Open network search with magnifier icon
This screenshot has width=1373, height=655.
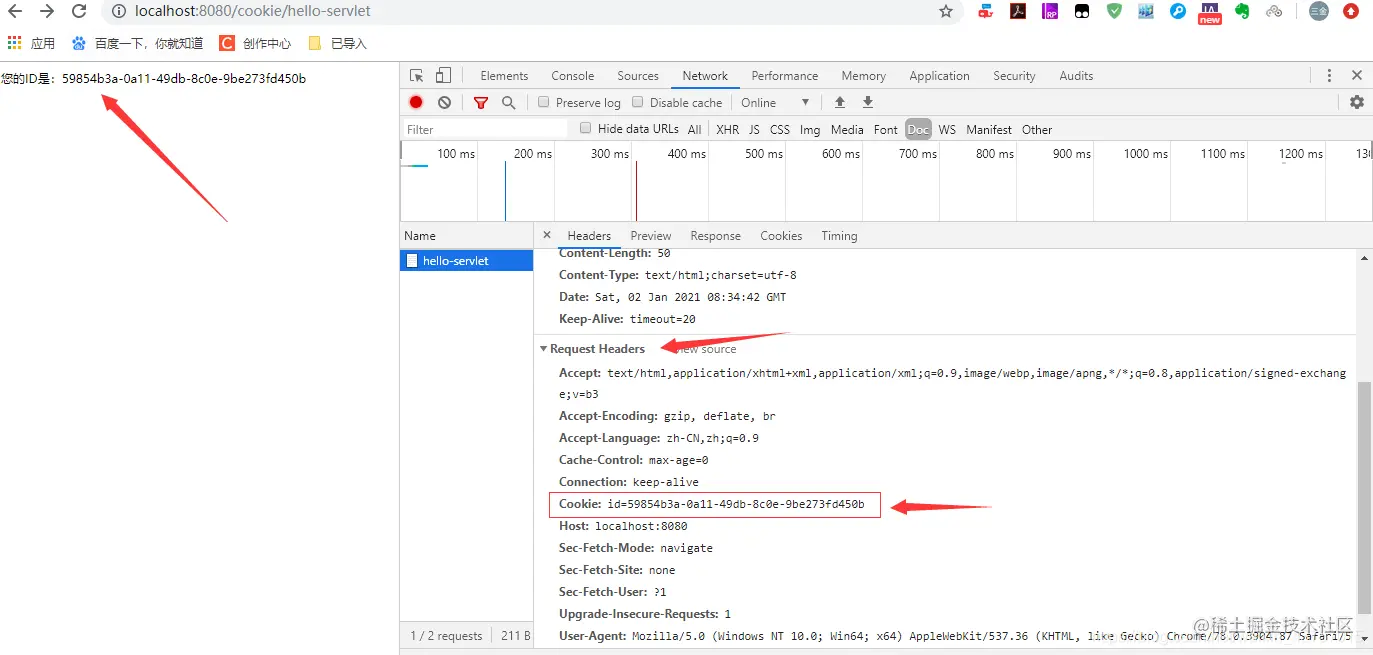tap(508, 102)
